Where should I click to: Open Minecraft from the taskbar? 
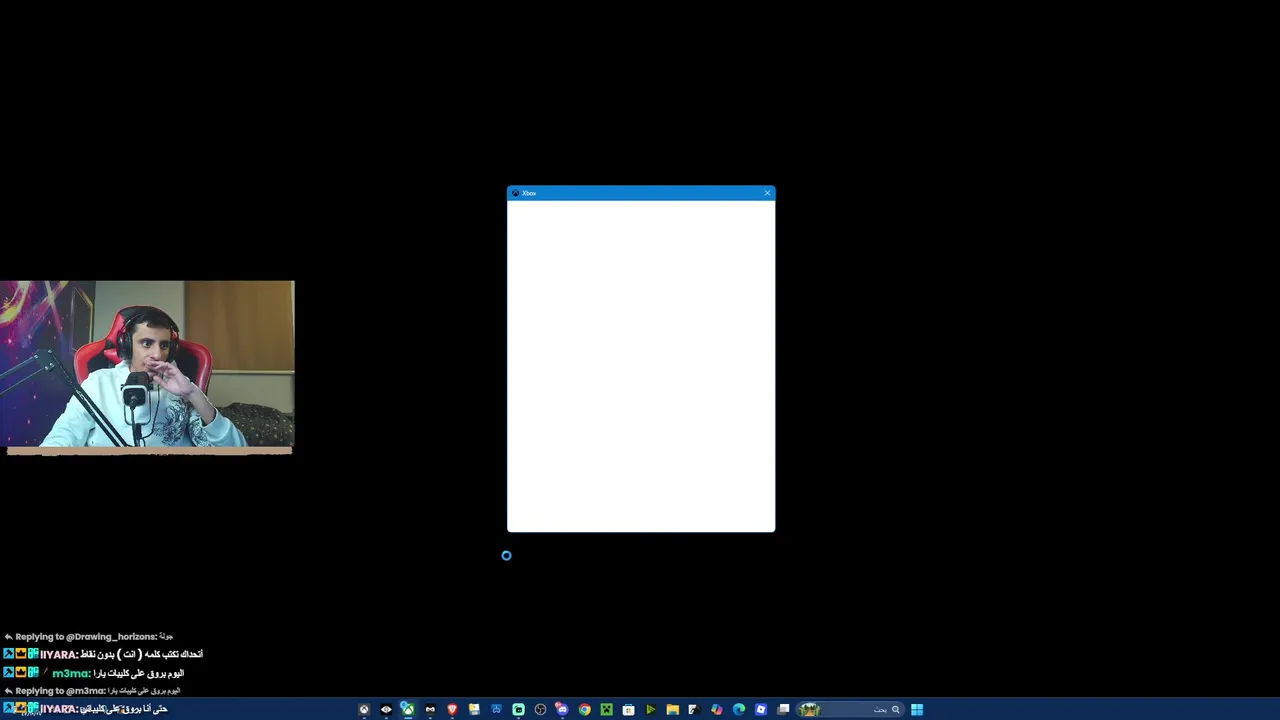click(x=607, y=710)
